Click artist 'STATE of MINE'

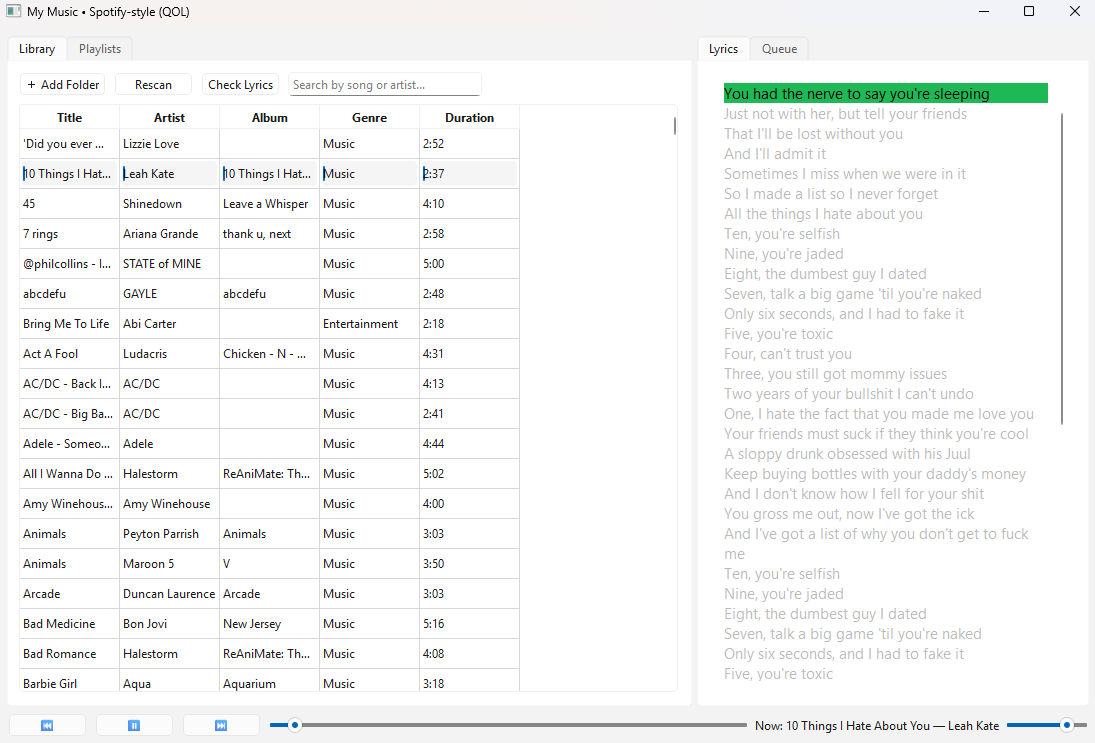click(x=169, y=264)
